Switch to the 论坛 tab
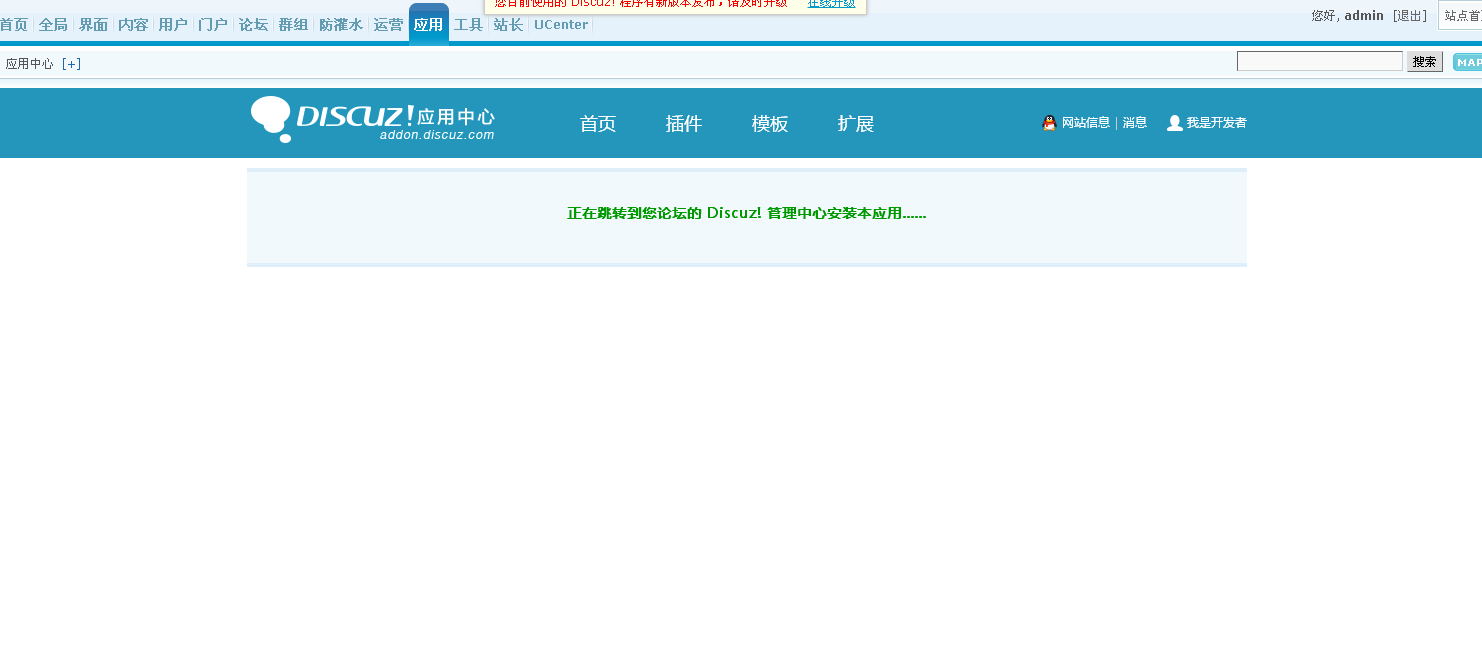The width and height of the screenshot is (1482, 654). [253, 25]
